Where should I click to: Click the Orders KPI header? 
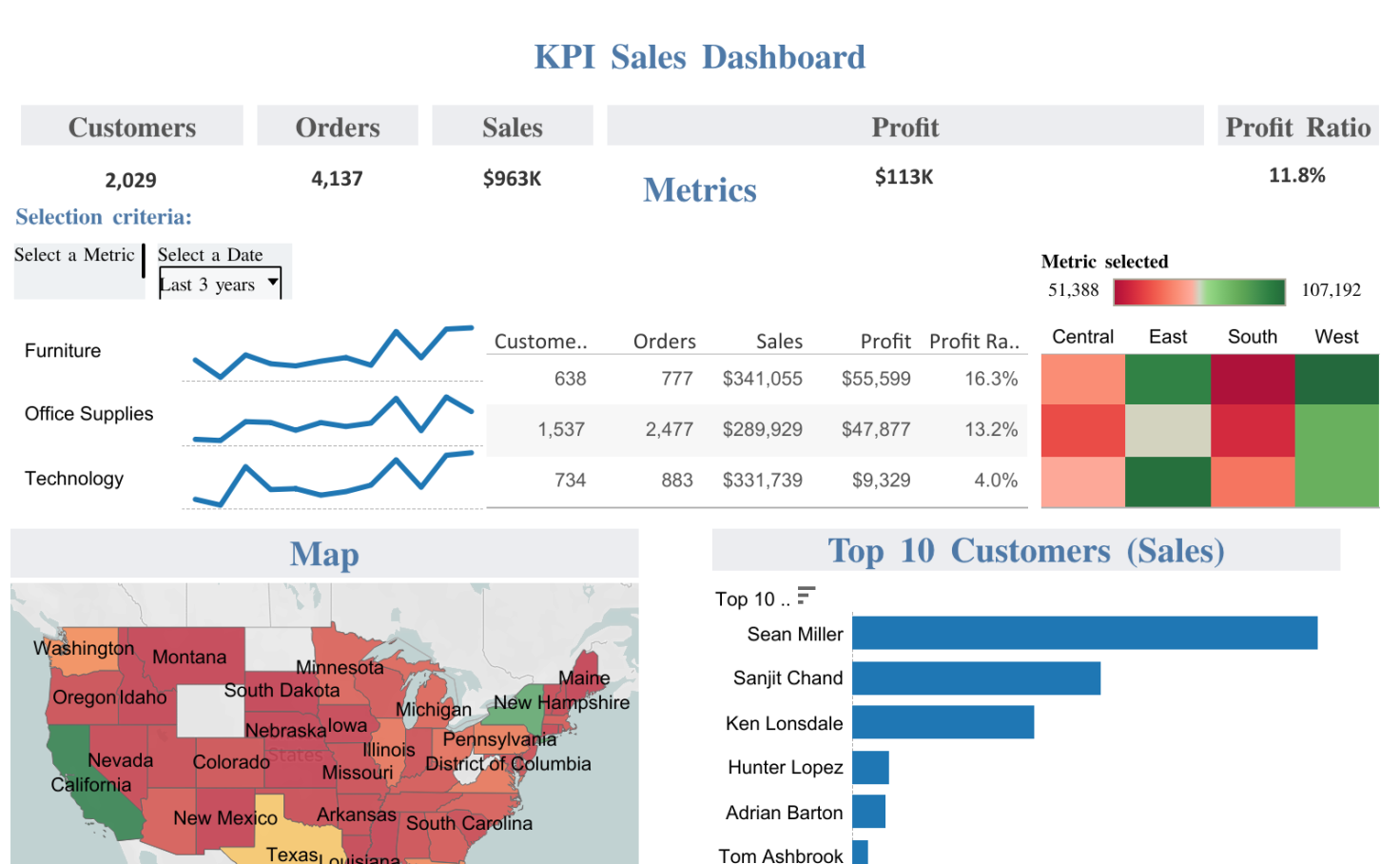(337, 126)
